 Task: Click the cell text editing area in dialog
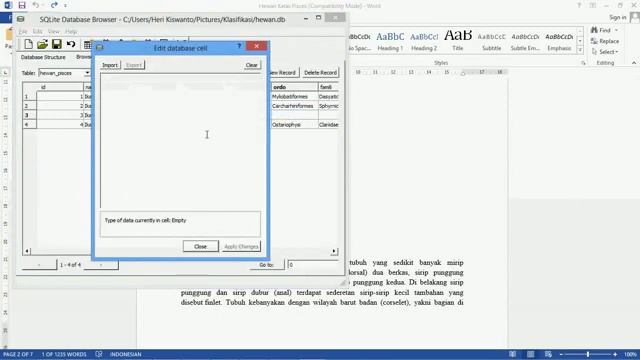(x=180, y=141)
